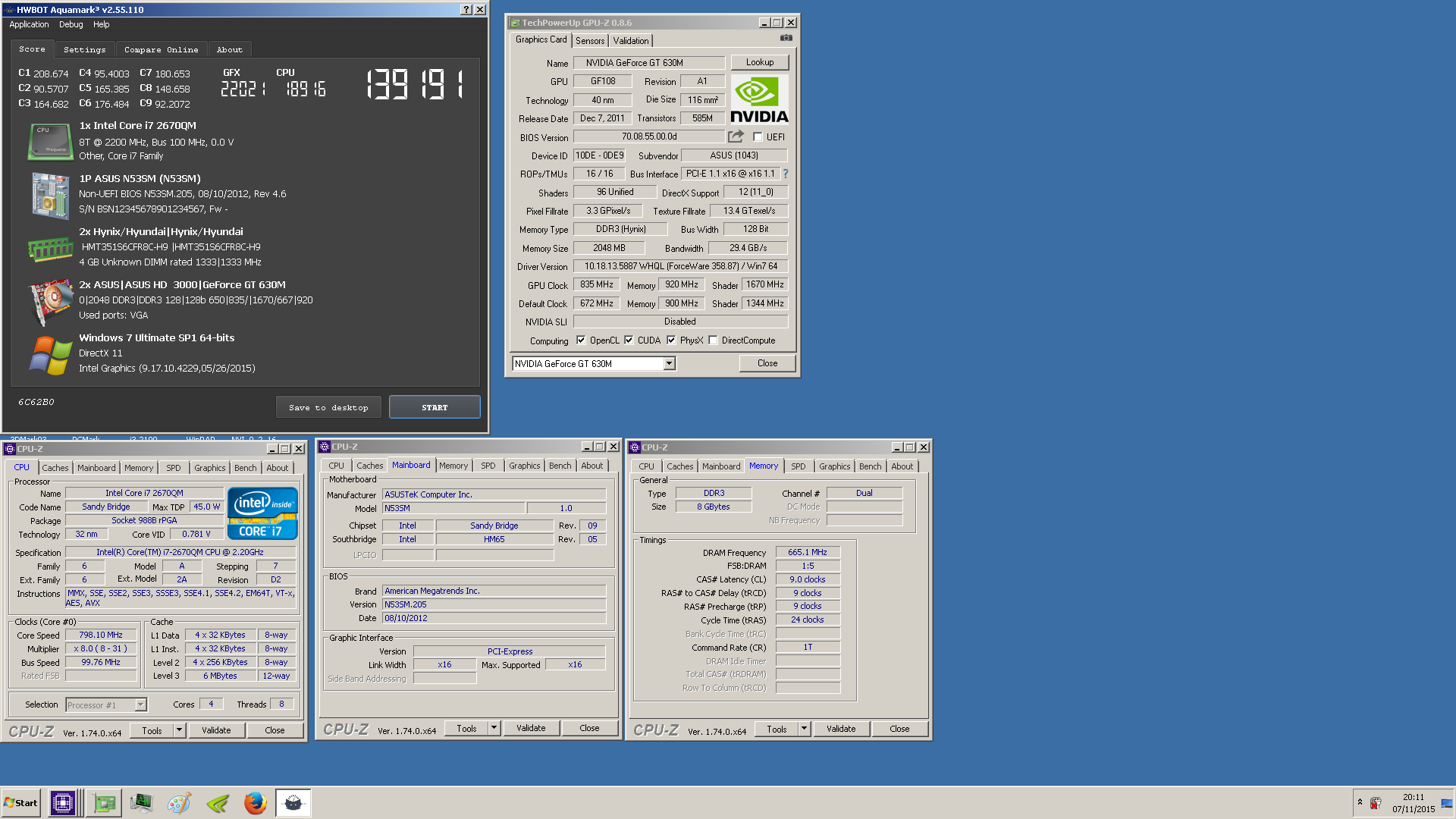
Task: Toggle the PhysX checkbox in GPU-Z
Action: [671, 340]
